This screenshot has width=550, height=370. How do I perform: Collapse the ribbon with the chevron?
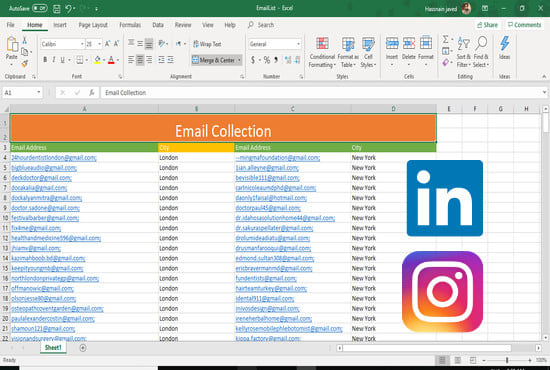tap(544, 76)
